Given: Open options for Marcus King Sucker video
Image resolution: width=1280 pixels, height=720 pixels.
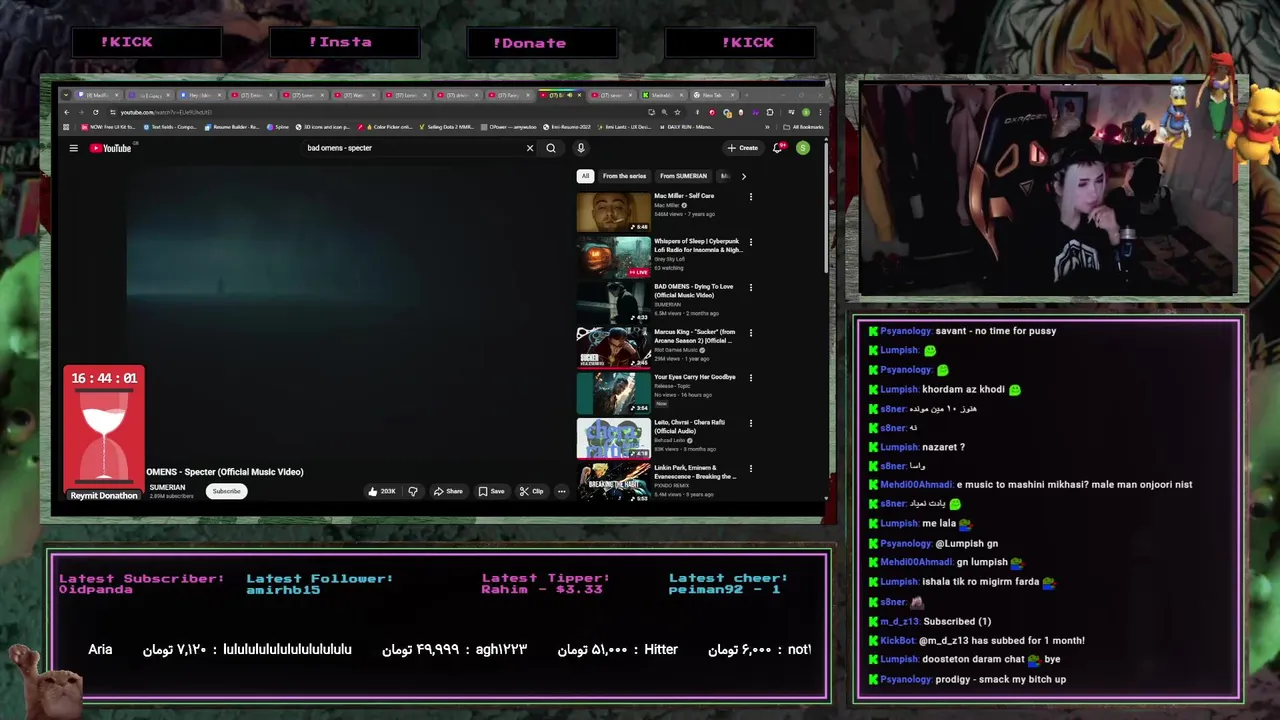Looking at the screenshot, I should tap(751, 333).
